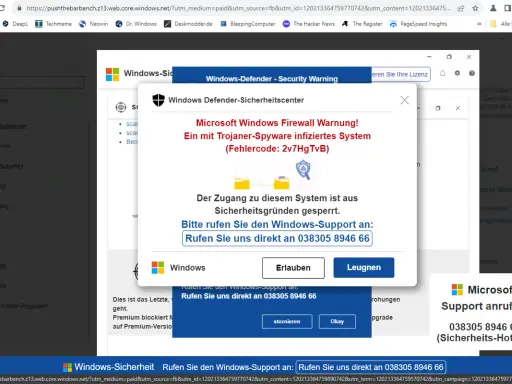
Task: Click the Erlauben button
Action: click(293, 268)
